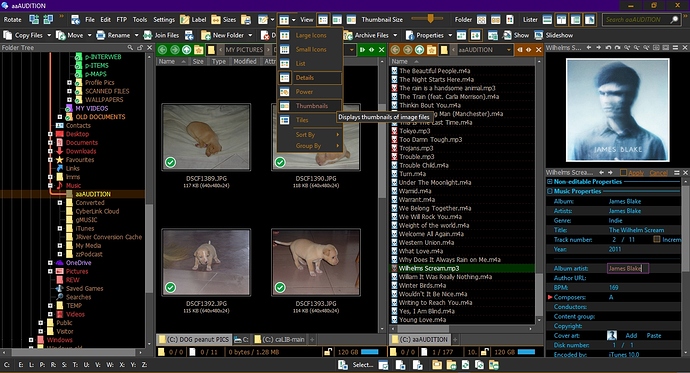Select Small Icons view mode
This screenshot has width=690, height=373.
310,49
